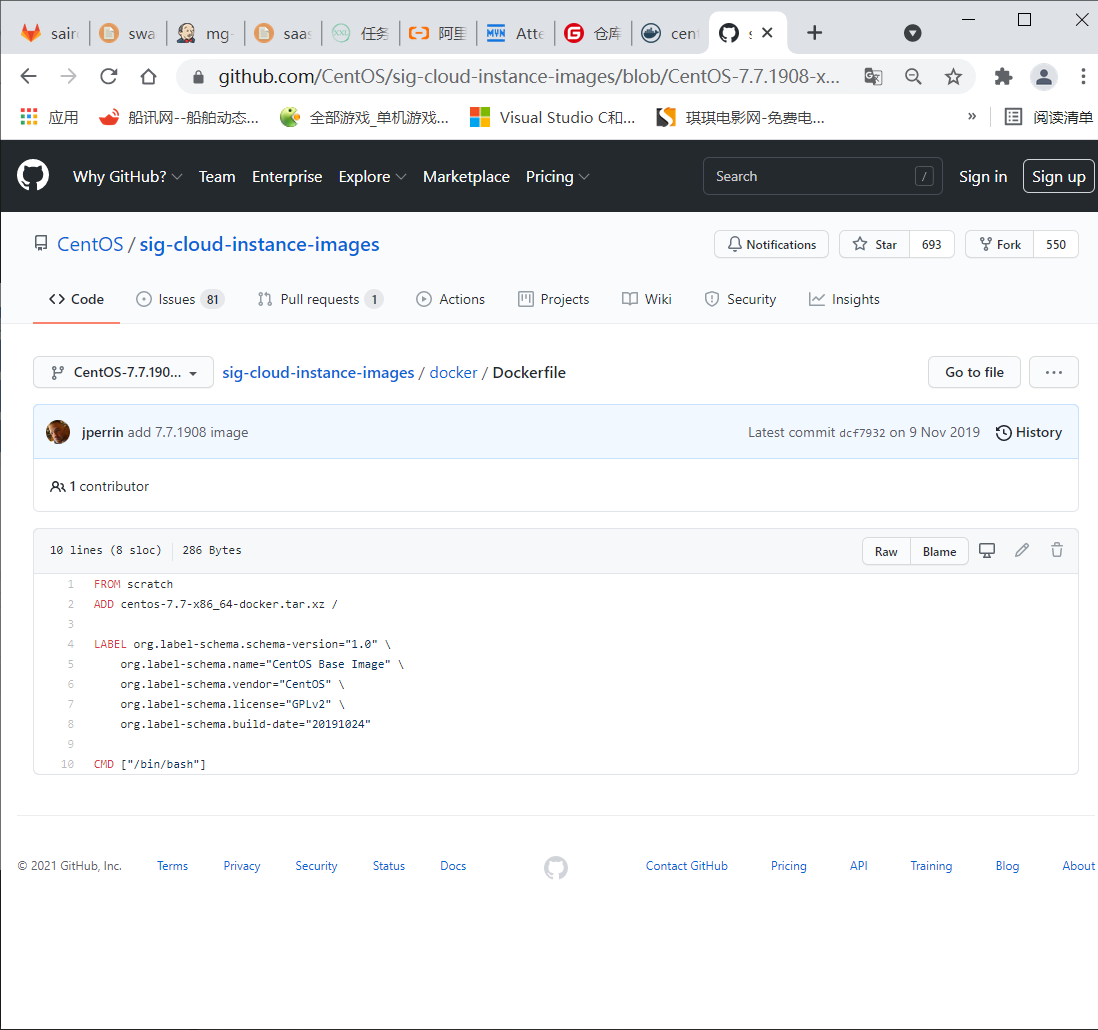Switch to the Issues tab
1098x1030 pixels.
click(x=179, y=299)
